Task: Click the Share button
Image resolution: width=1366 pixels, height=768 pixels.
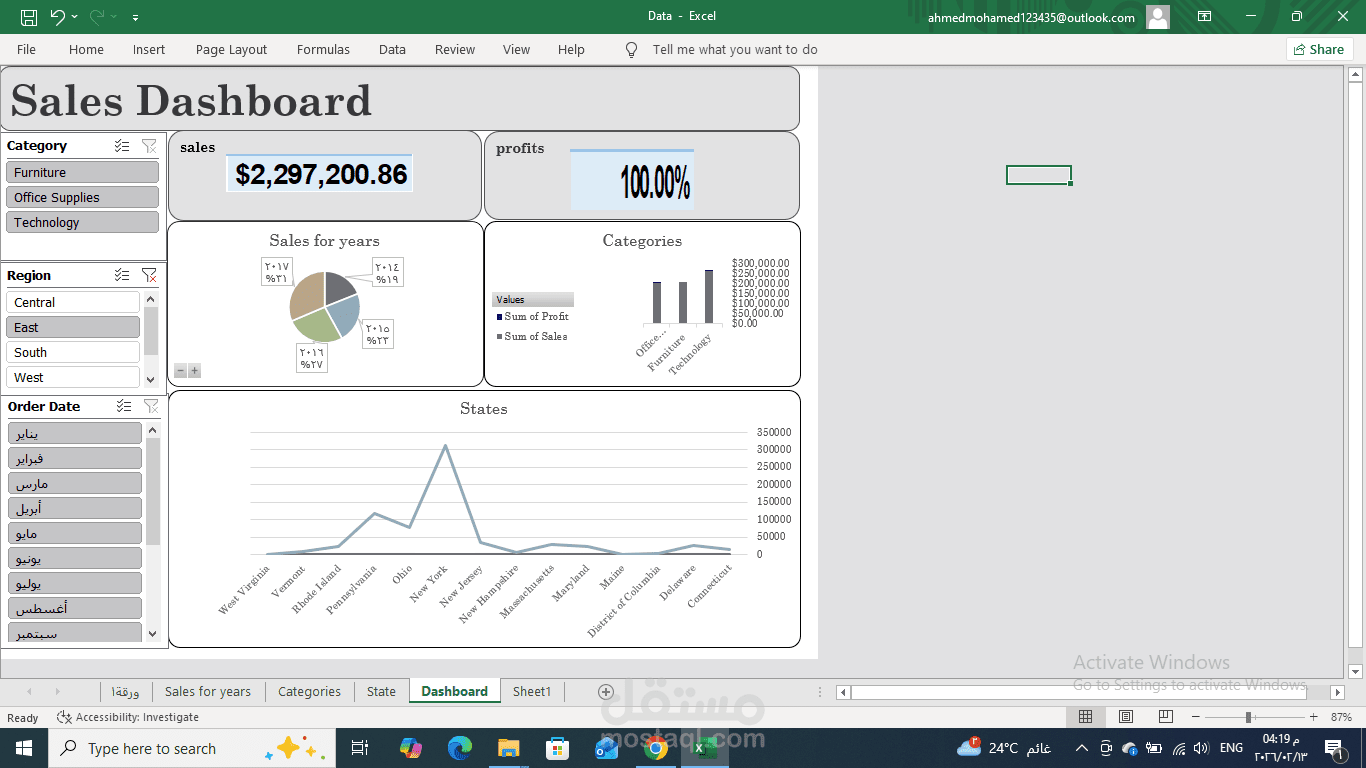Action: coord(1319,49)
